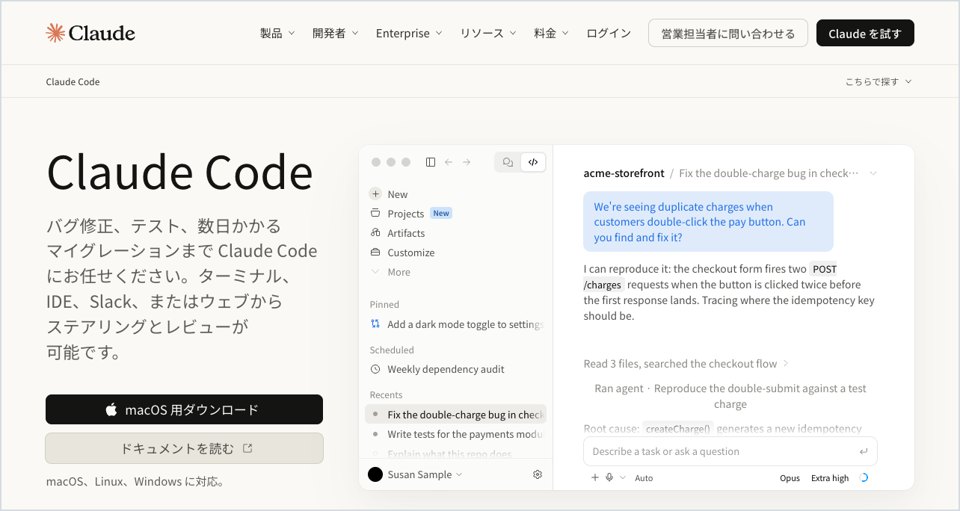Viewport: 960px width, 511px height.
Task: Open the settings gear icon
Action: (538, 474)
